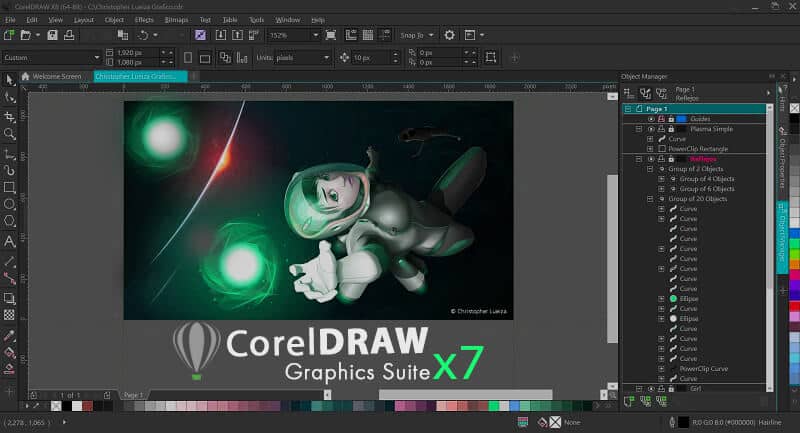Screen dimensions: 800x433
Task: Select the Drop Shadow effects tool
Action: click(9, 298)
